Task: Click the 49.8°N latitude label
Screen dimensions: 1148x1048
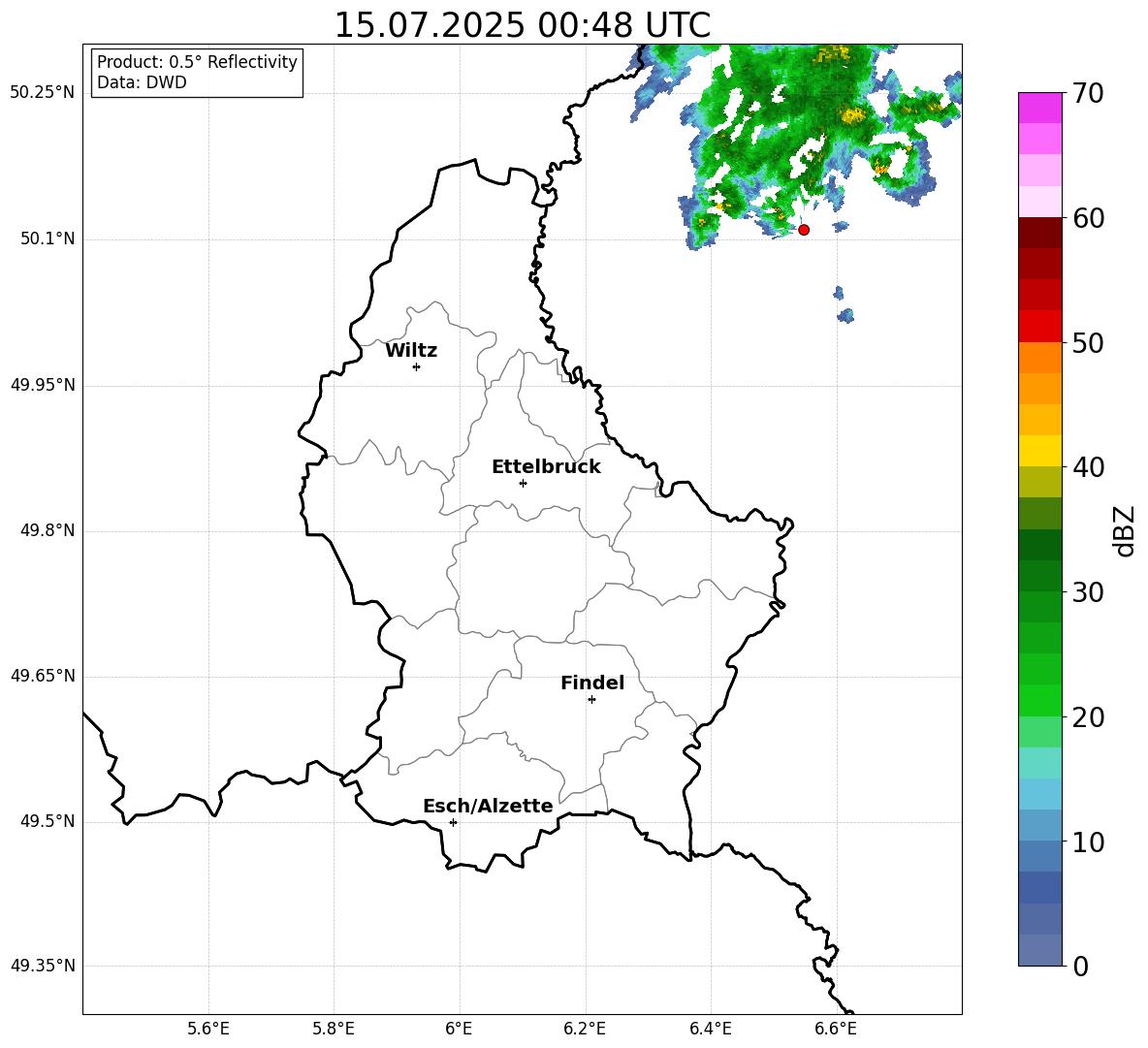Action: coord(48,530)
